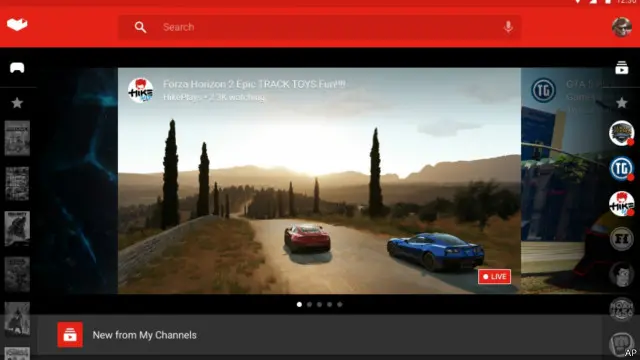
Task: Open first game cover in left sidebar
Action: click(x=17, y=138)
